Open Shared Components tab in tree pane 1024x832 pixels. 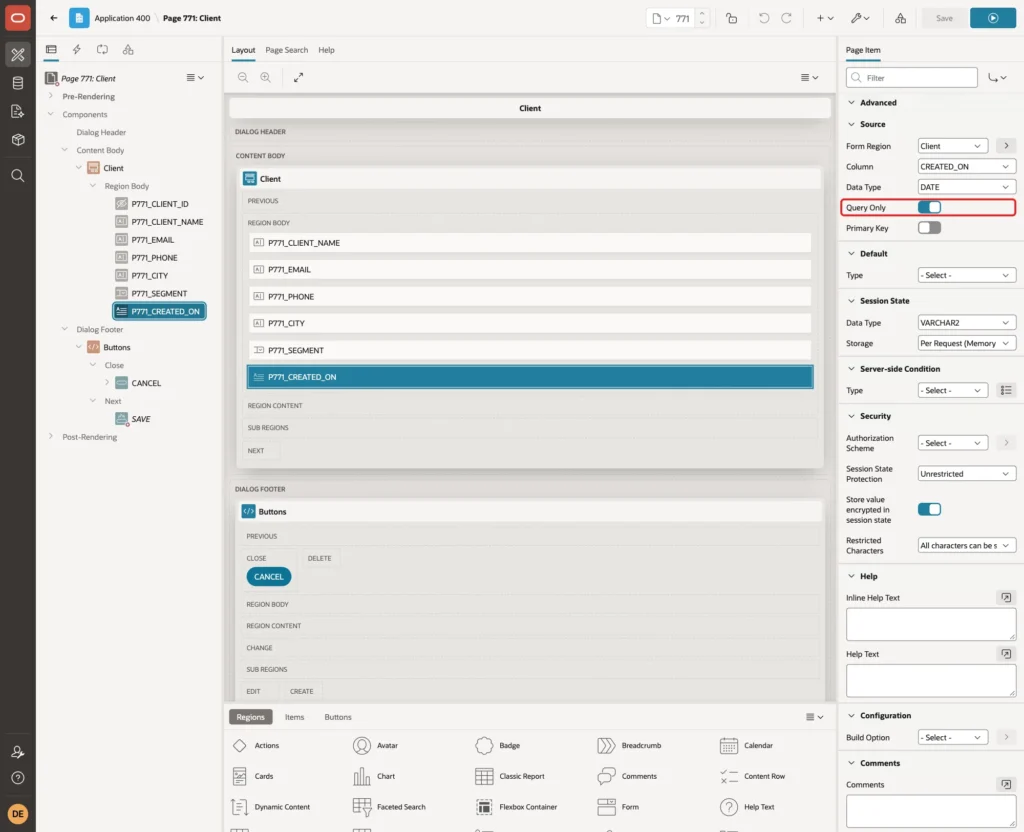click(128, 50)
